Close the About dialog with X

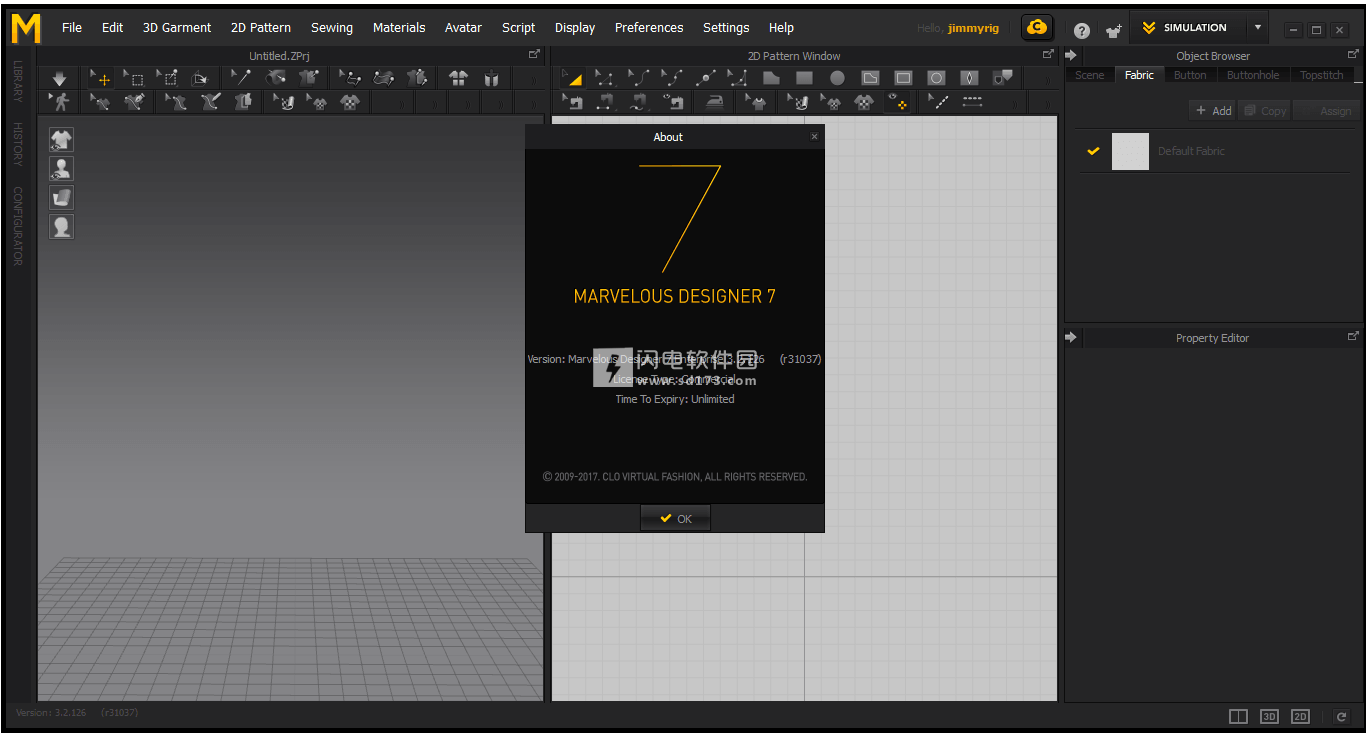pos(814,137)
